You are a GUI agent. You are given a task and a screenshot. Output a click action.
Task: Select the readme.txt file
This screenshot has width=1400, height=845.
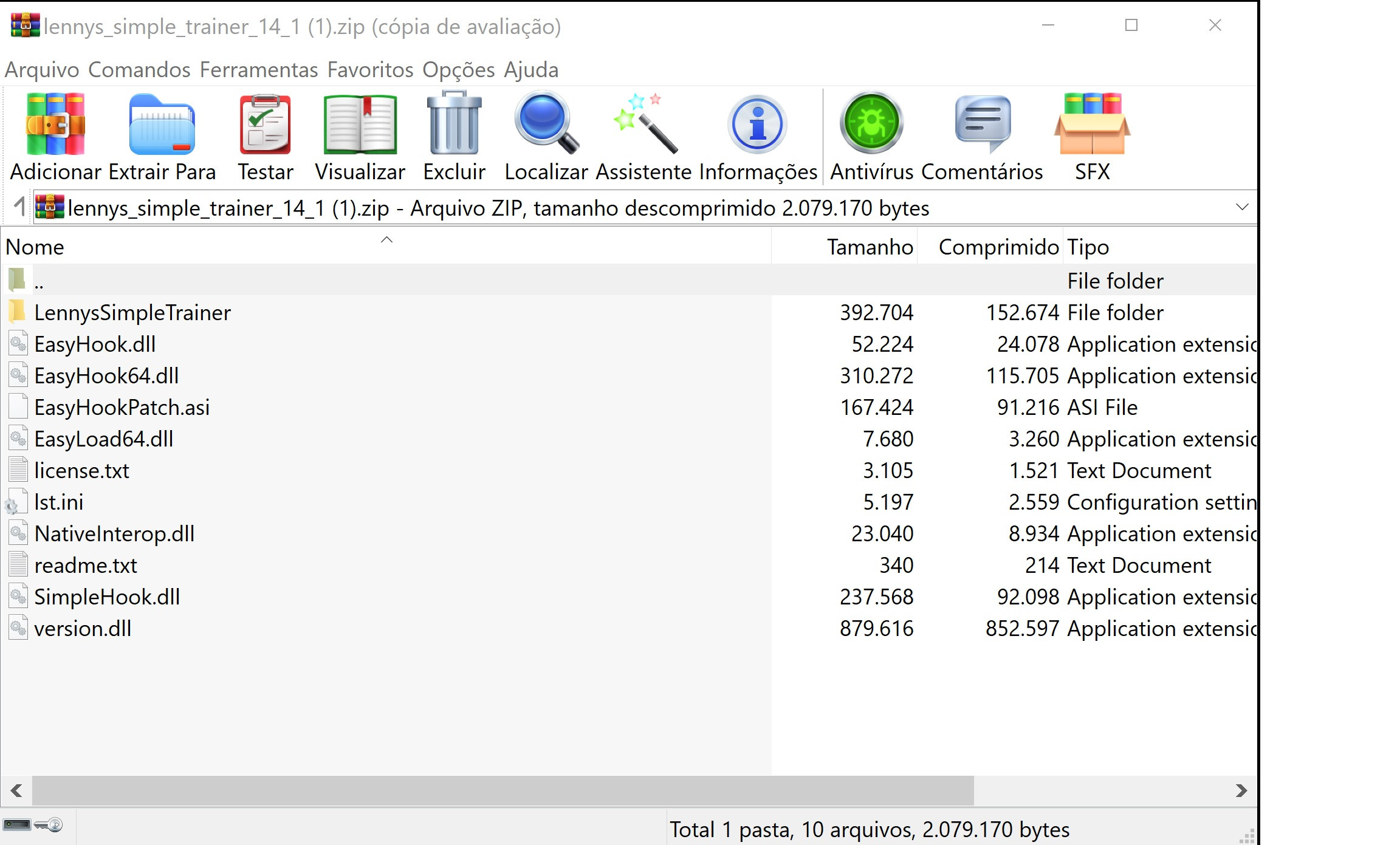point(86,566)
